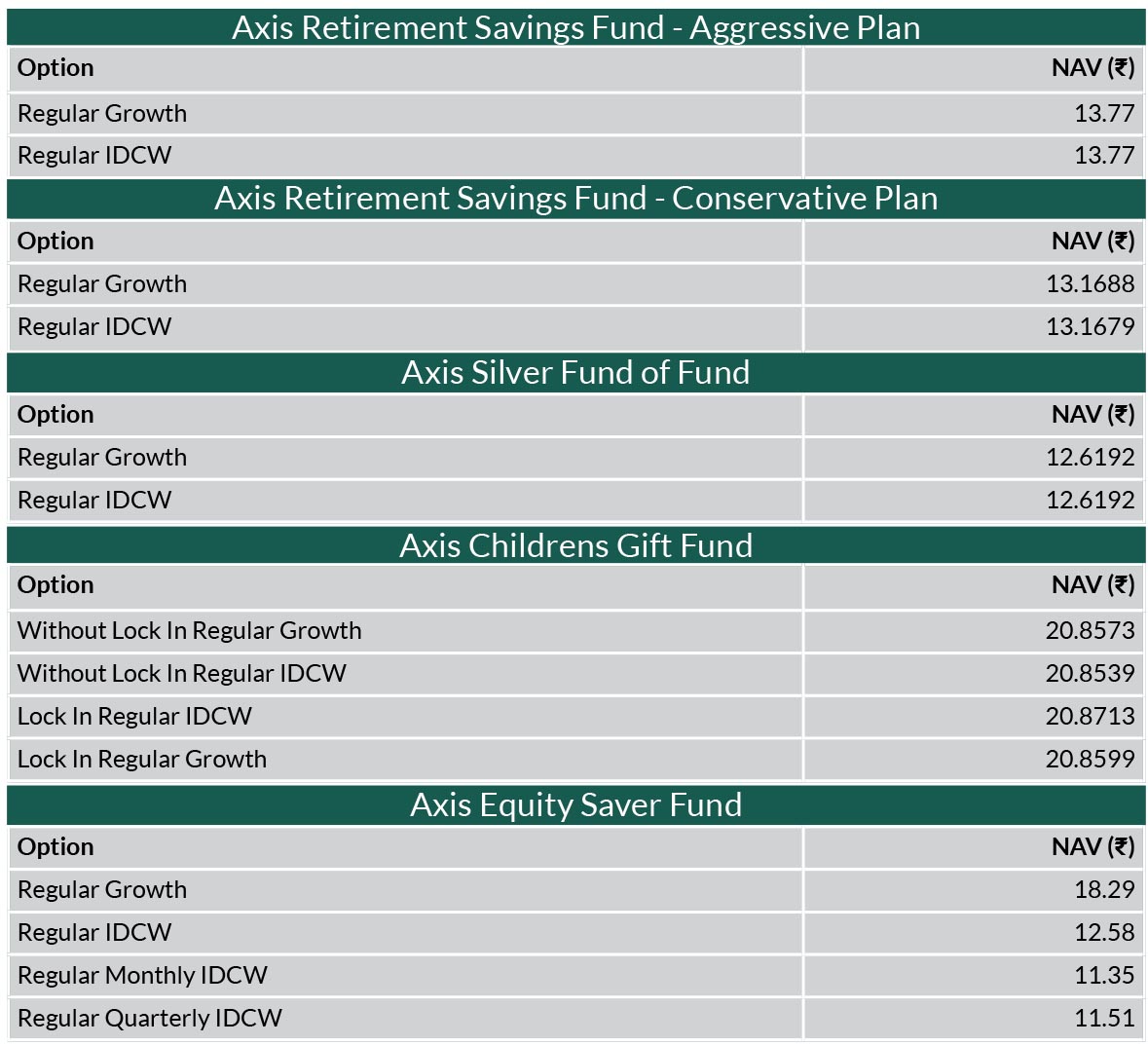The width and height of the screenshot is (1148, 1045).
Task: Select the Regular Quarterly IDCW label
Action: (150, 1018)
